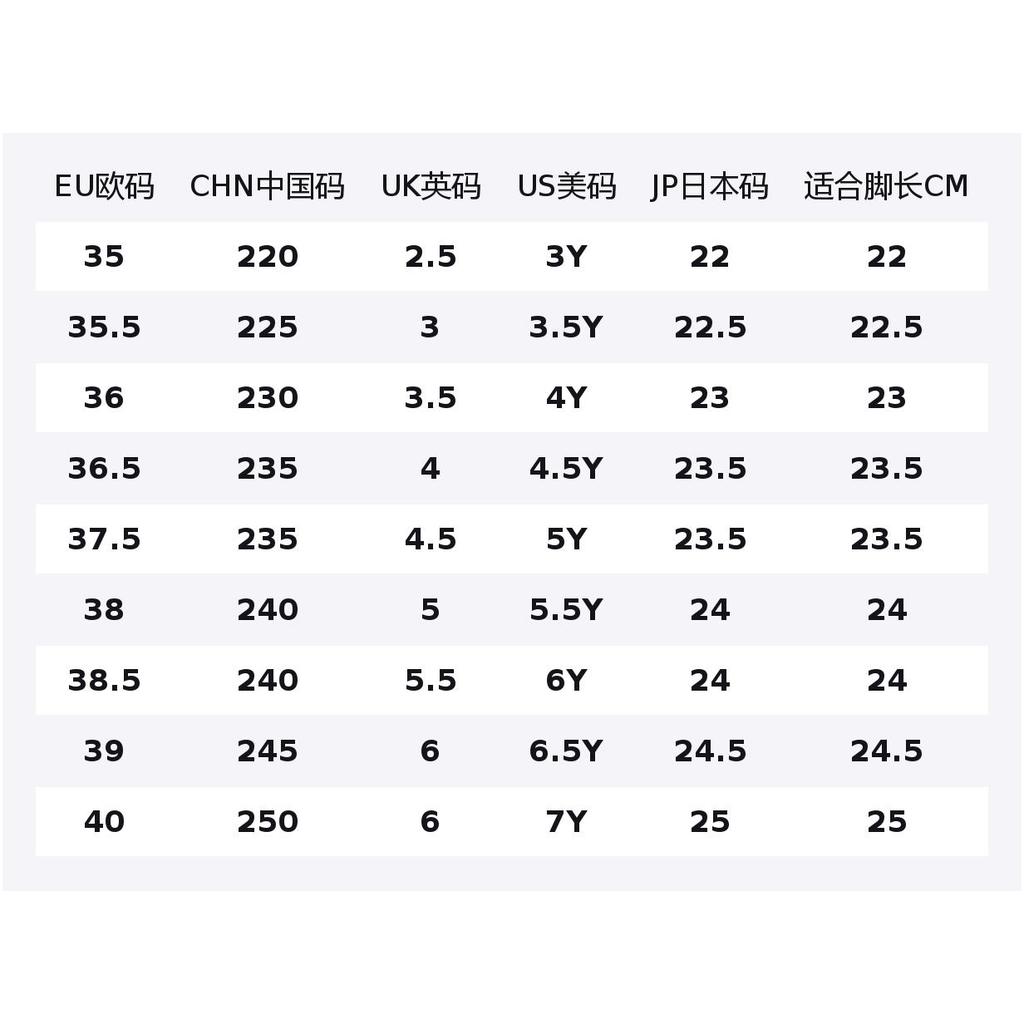Click US size 3Y cell

click(566, 257)
